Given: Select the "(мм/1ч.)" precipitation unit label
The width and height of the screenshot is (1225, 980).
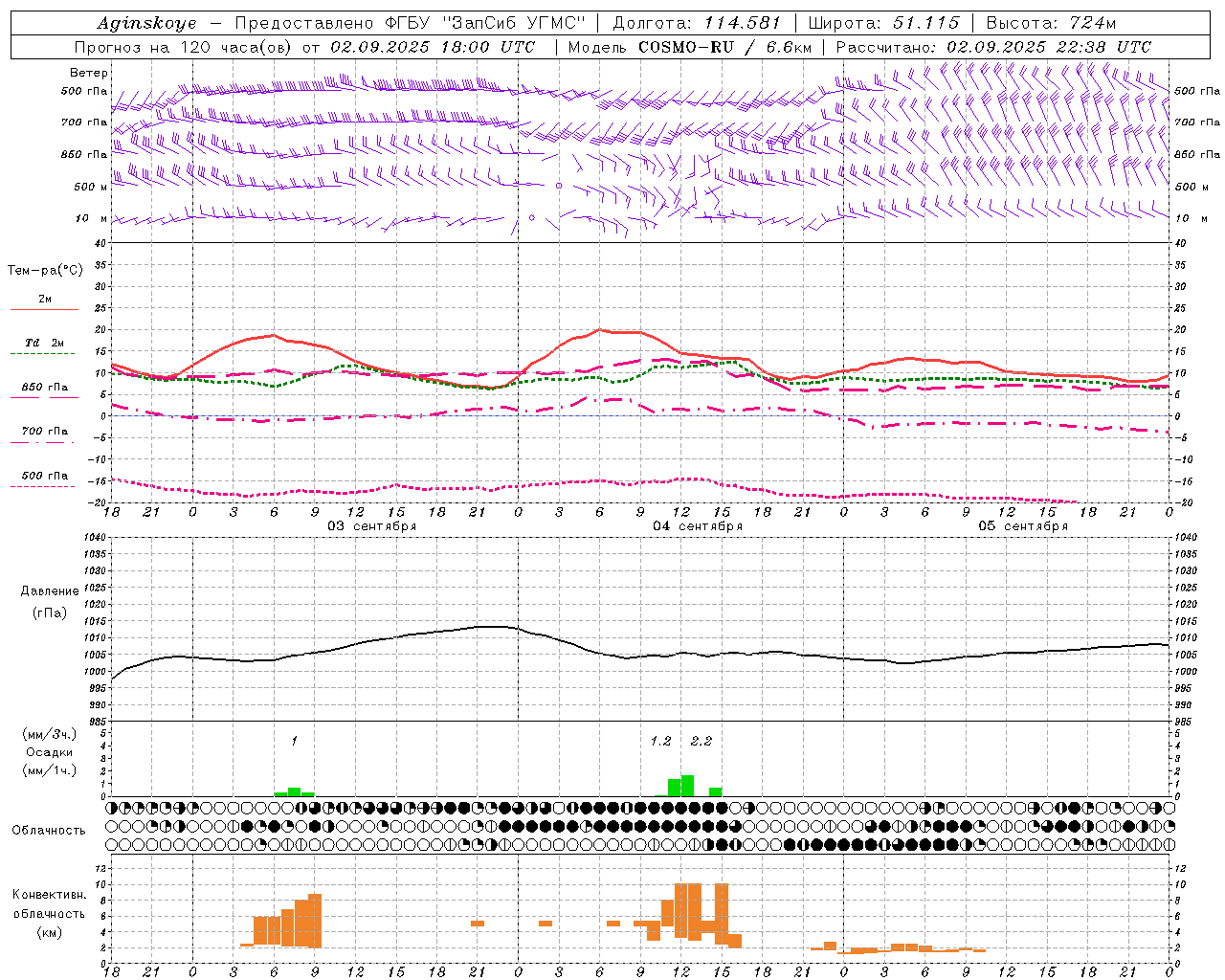Looking at the screenshot, I should coord(50,770).
